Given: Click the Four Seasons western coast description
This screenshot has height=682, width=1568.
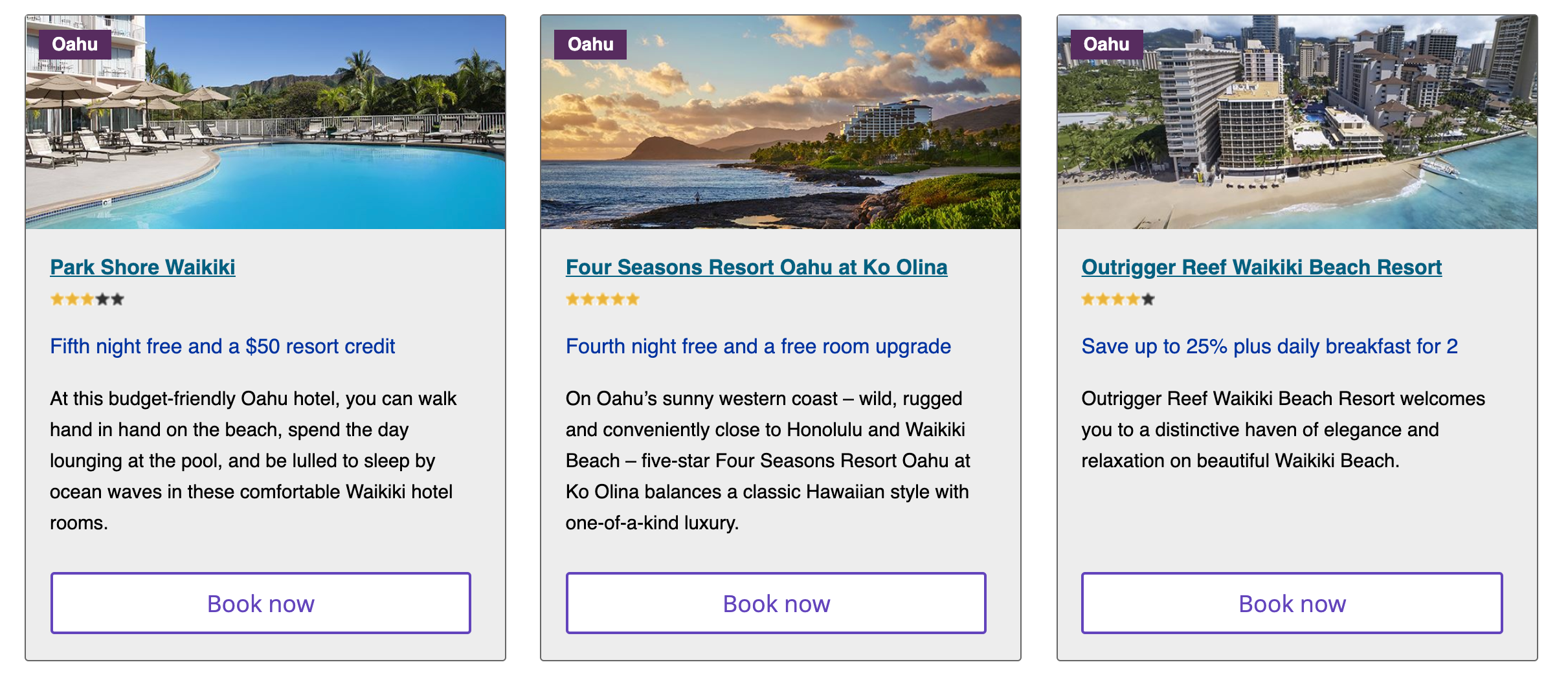Looking at the screenshot, I should pyautogui.click(x=768, y=461).
